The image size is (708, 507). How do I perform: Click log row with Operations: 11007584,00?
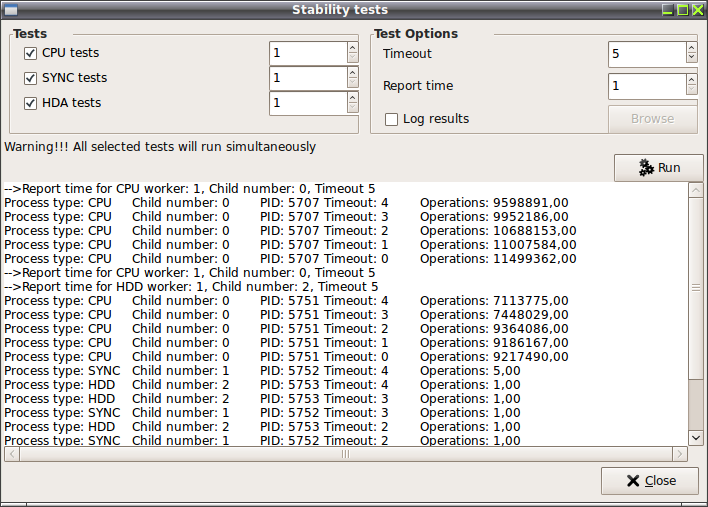coord(290,245)
